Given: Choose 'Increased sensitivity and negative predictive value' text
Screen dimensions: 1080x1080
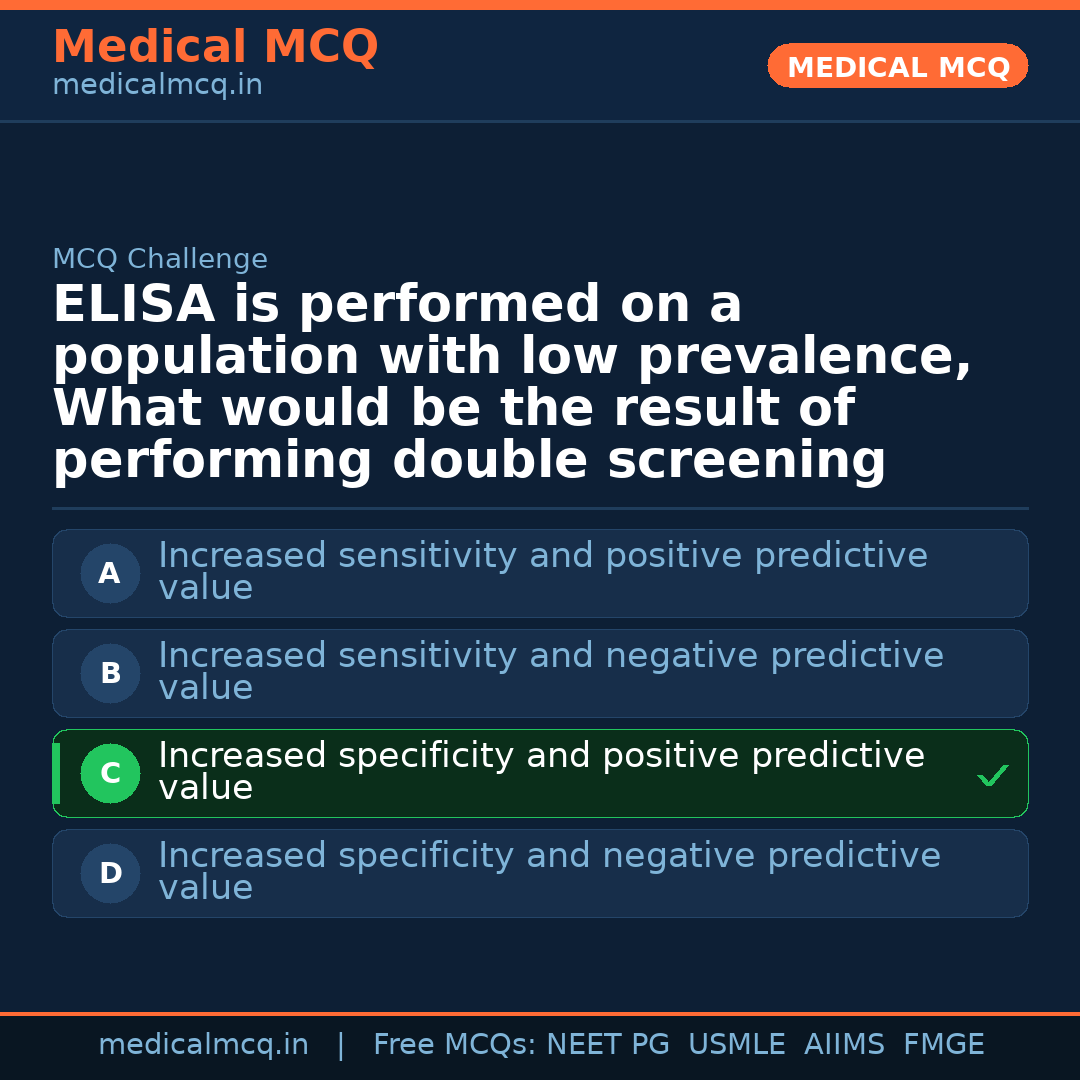Looking at the screenshot, I should click(551, 671).
